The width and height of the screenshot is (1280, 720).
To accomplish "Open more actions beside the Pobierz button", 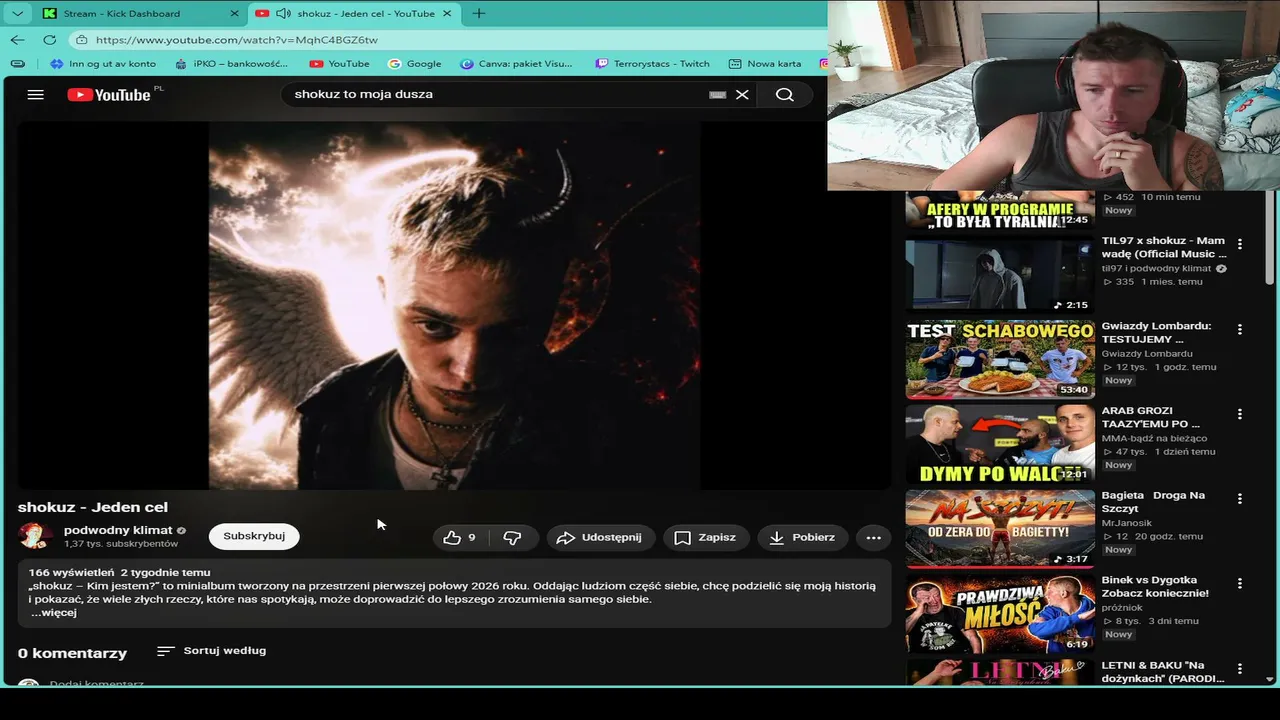I will (x=873, y=537).
